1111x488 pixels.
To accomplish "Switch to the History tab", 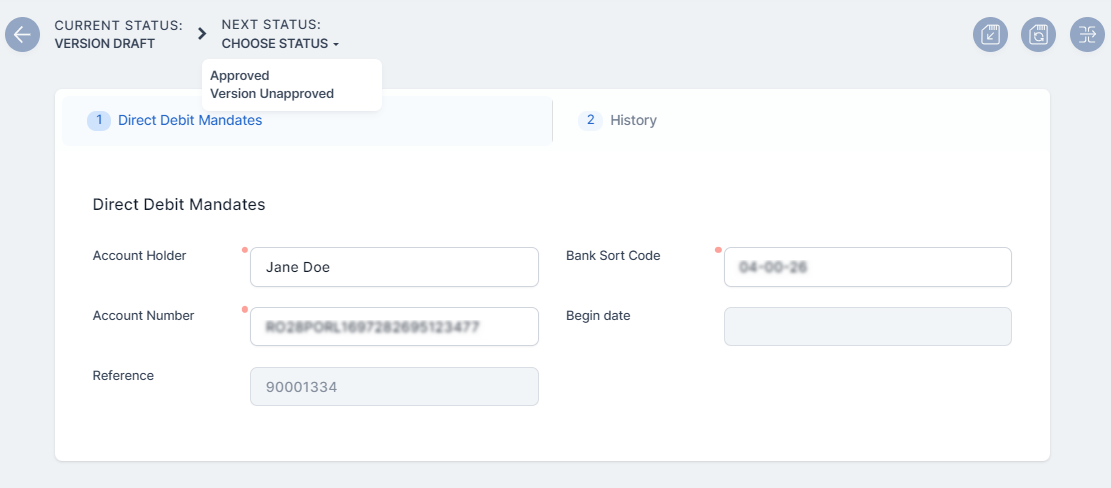I will click(x=632, y=120).
